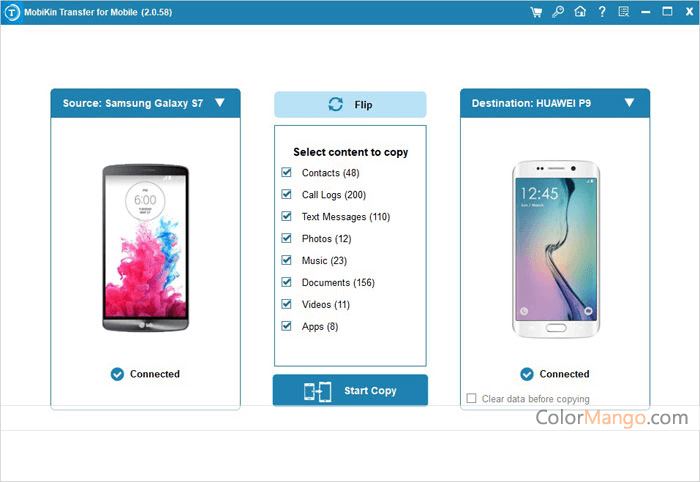Click the MobiKin app logo icon
Screen dimensions: 700x482
click(x=12, y=12)
